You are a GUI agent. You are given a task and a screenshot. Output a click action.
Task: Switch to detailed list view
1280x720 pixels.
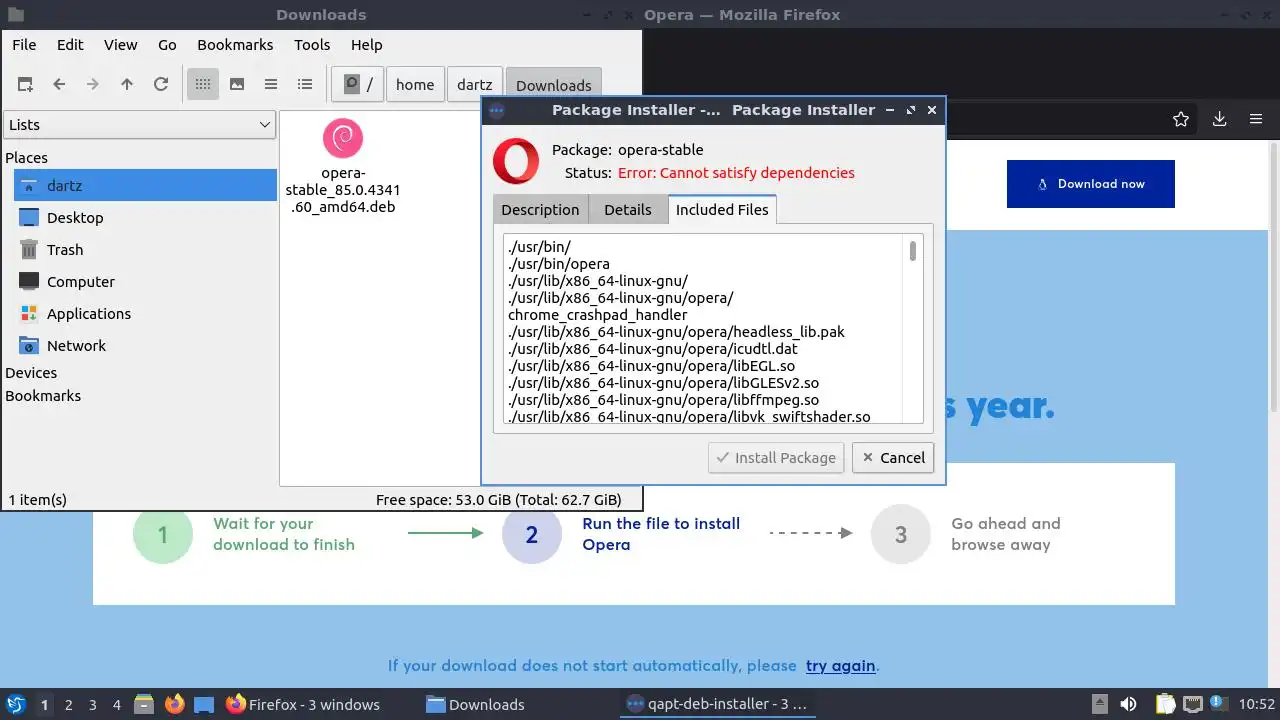(x=305, y=85)
